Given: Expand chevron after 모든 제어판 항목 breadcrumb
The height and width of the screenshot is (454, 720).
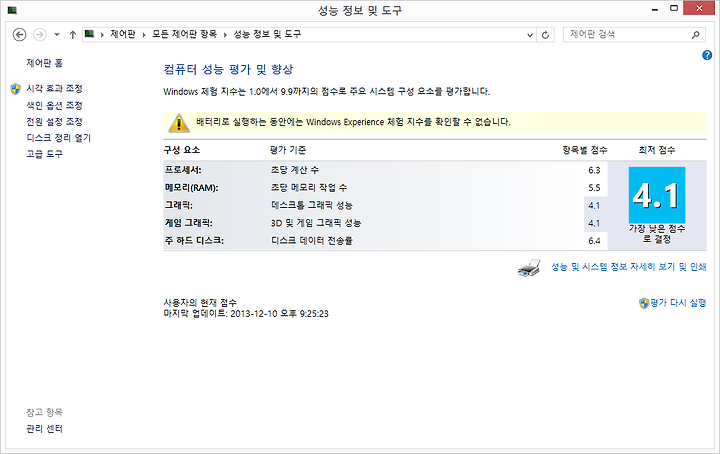Looking at the screenshot, I should click(x=225, y=34).
